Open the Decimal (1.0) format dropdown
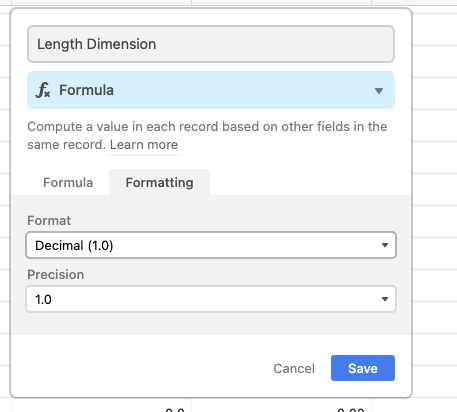The image size is (457, 412). [x=211, y=245]
